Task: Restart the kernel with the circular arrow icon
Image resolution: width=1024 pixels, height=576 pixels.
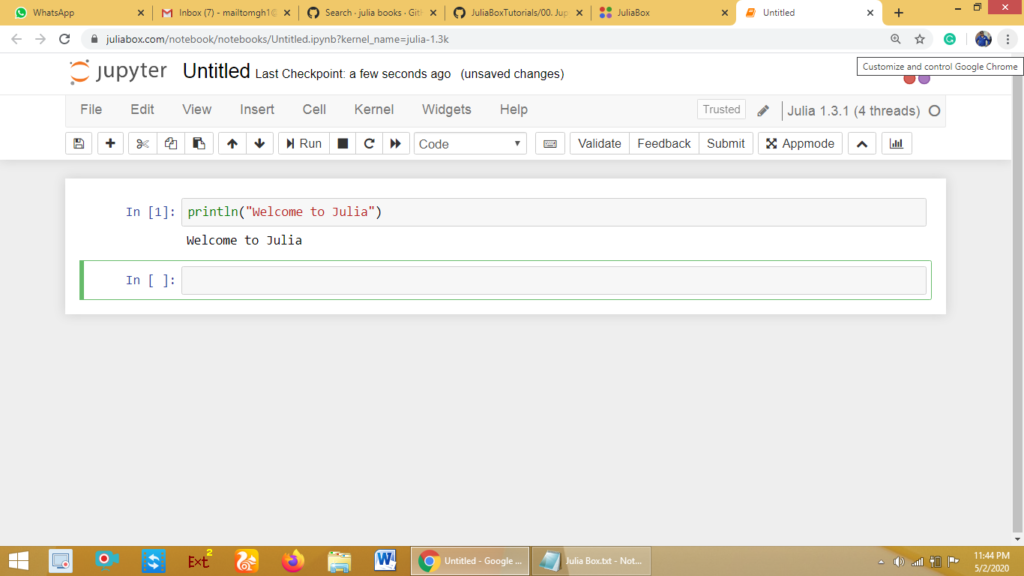Action: (x=369, y=144)
